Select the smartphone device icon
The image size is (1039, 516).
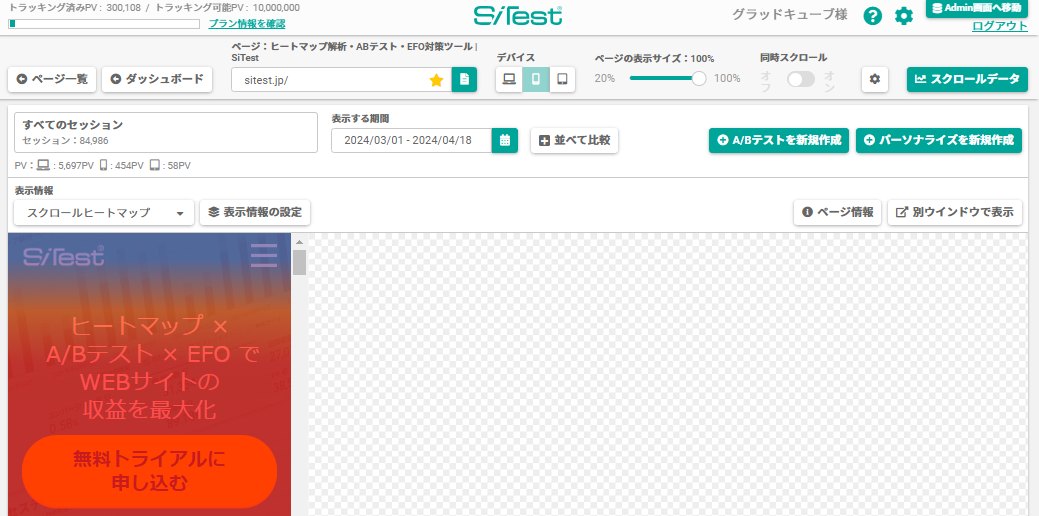[535, 79]
